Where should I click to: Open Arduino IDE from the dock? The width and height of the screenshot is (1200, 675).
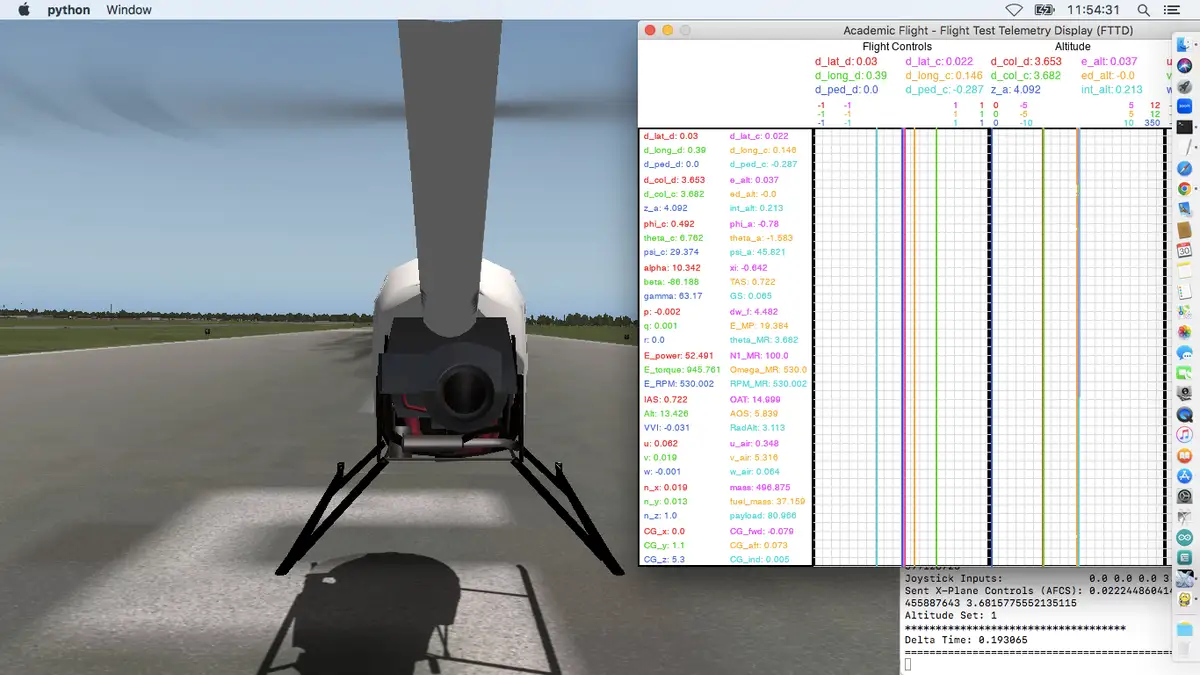click(1184, 537)
